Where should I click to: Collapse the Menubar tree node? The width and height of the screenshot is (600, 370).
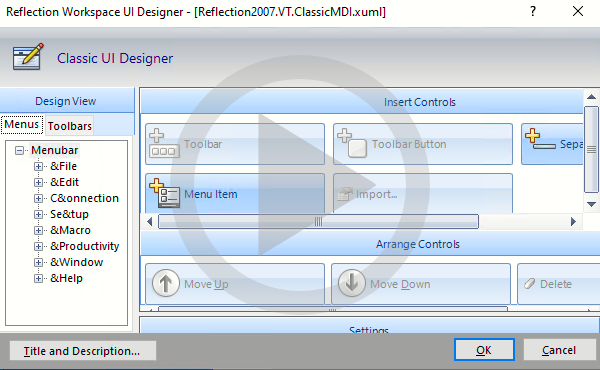[20, 150]
